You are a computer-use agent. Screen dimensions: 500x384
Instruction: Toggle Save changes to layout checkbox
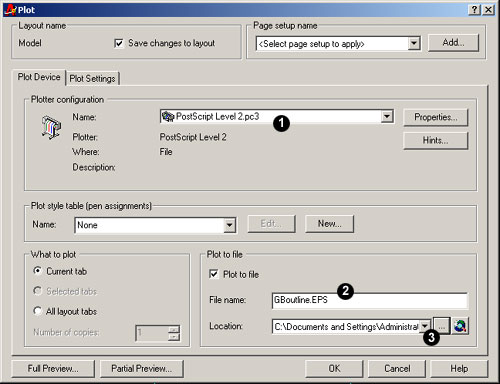[119, 43]
